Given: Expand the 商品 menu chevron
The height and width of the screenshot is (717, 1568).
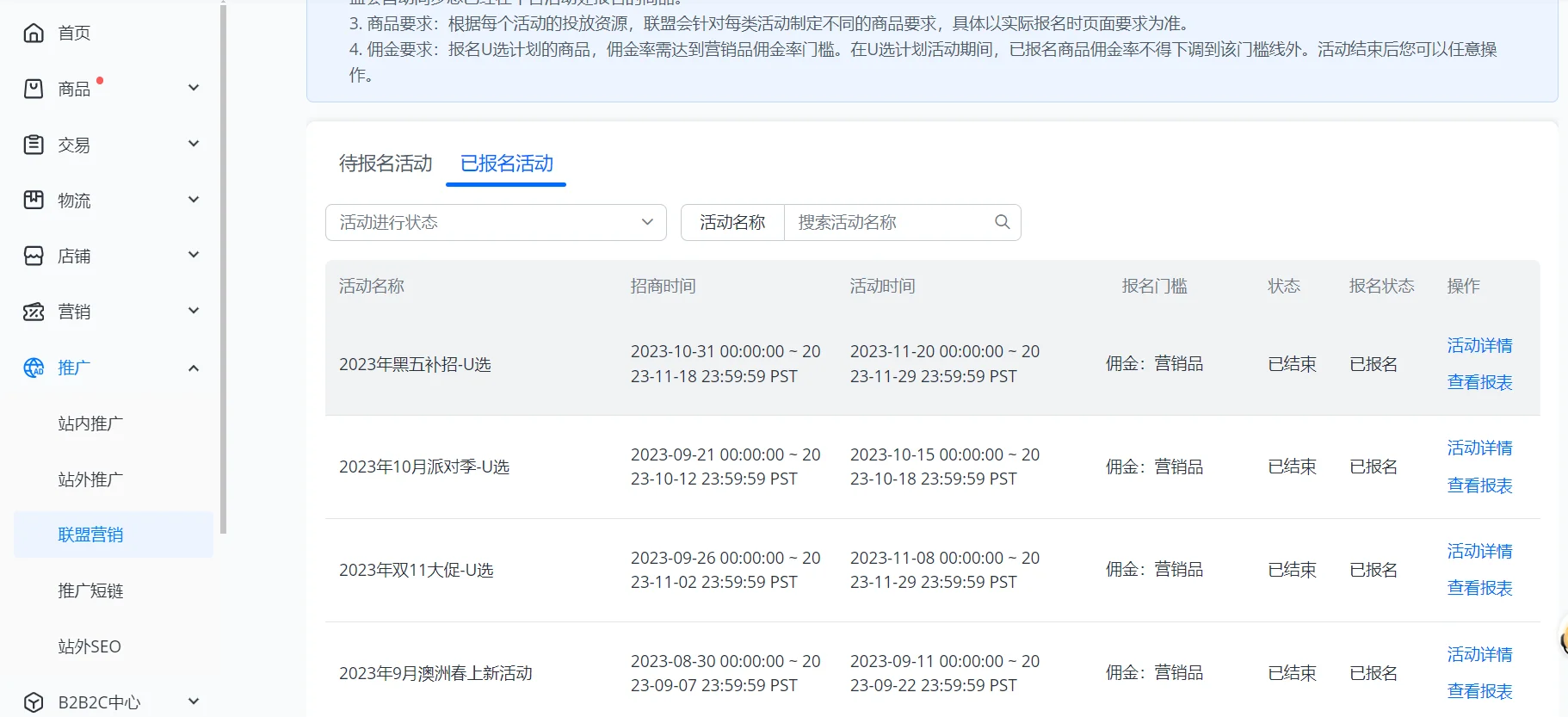Looking at the screenshot, I should [194, 88].
